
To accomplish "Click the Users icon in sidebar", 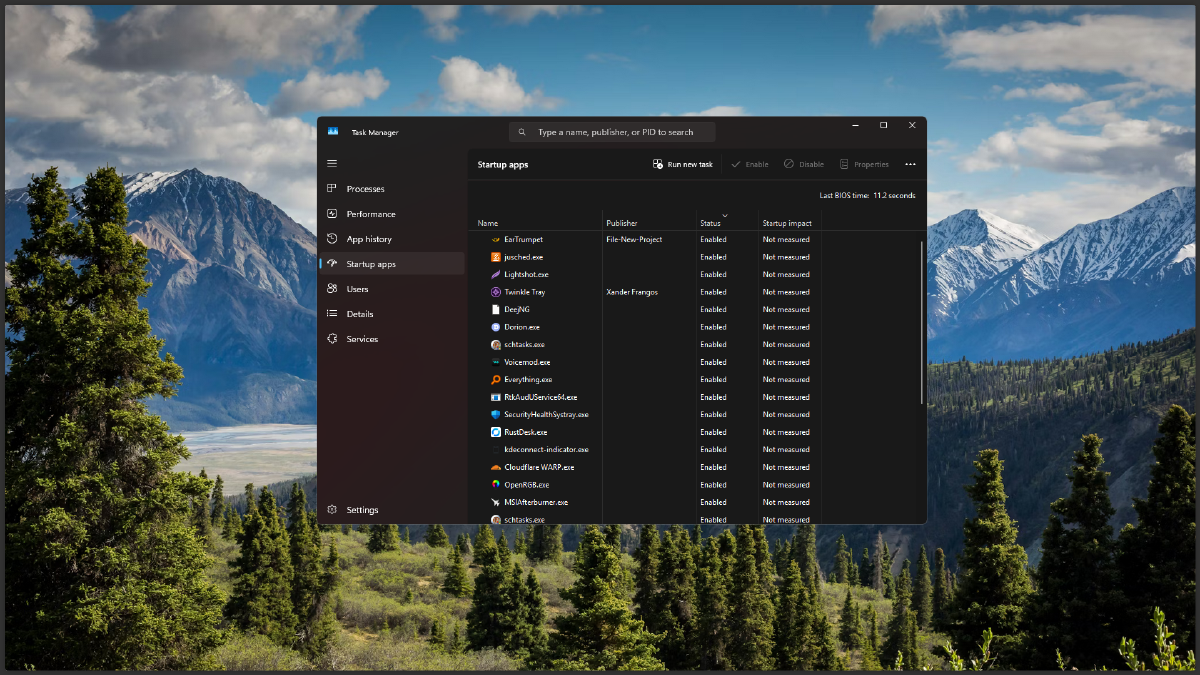I will [x=332, y=289].
